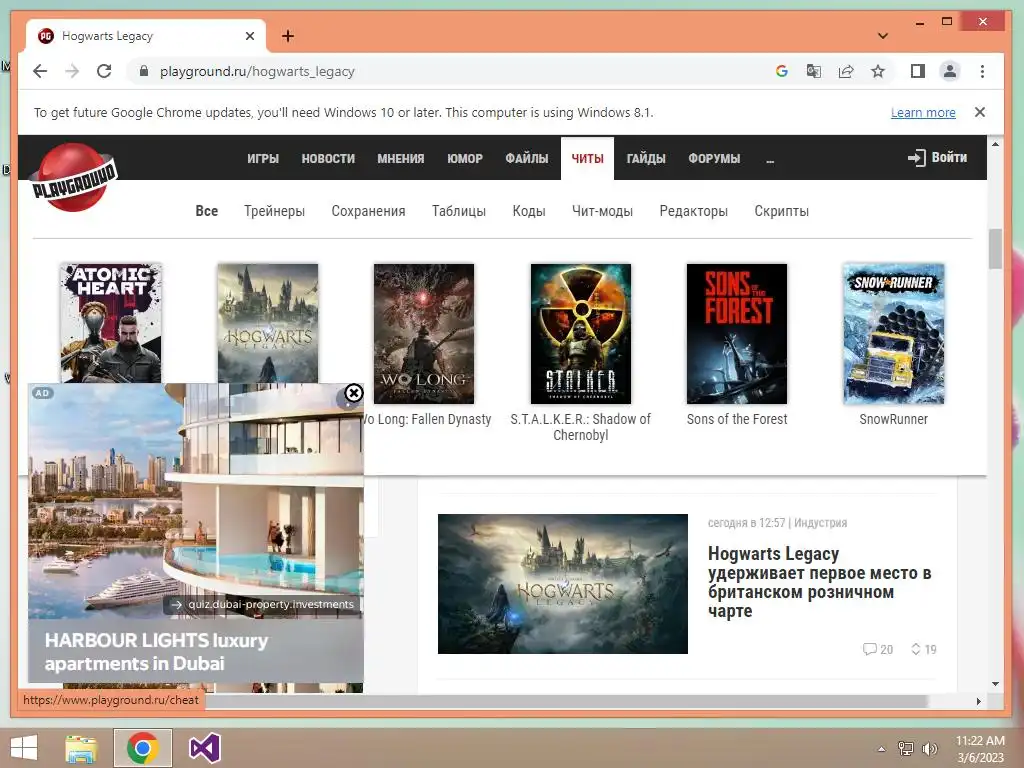The height and width of the screenshot is (768, 1024).
Task: Show hidden tray icons arrow
Action: click(x=882, y=749)
